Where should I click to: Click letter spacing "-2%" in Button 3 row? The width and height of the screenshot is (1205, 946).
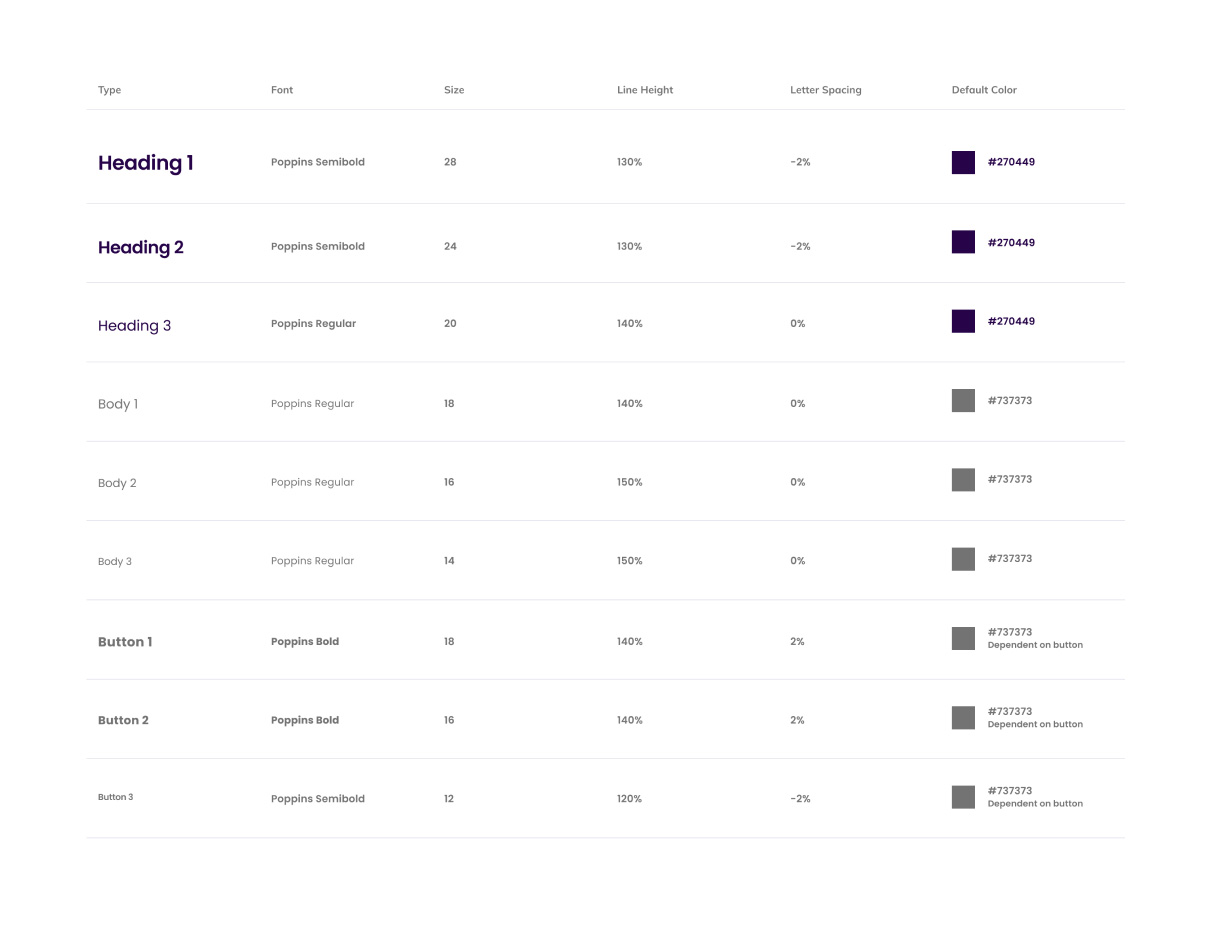coord(800,799)
